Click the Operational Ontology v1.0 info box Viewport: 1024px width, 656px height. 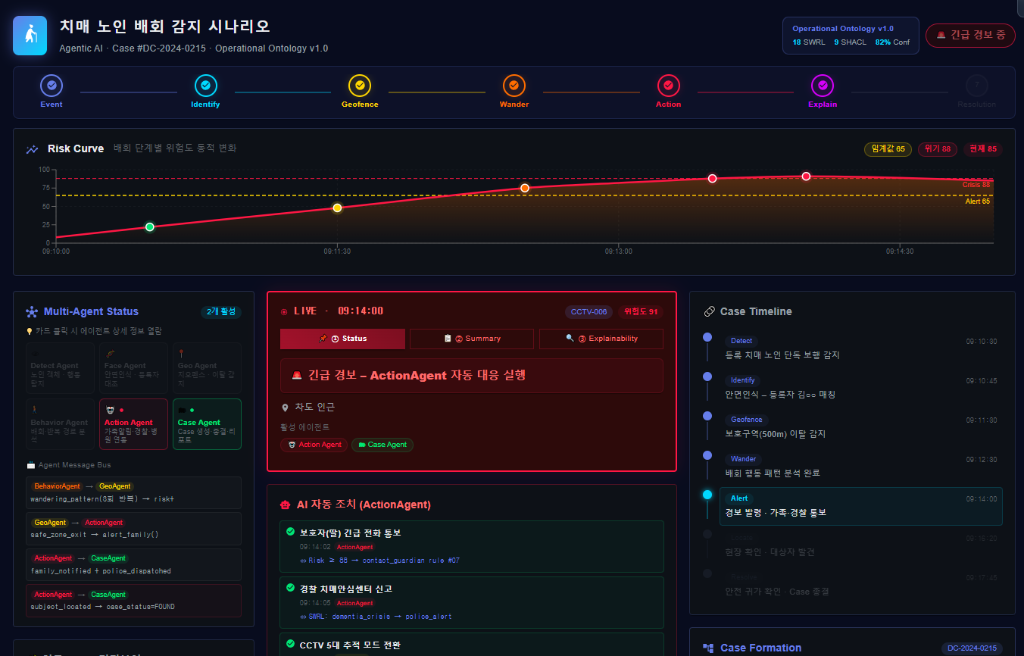coord(850,35)
